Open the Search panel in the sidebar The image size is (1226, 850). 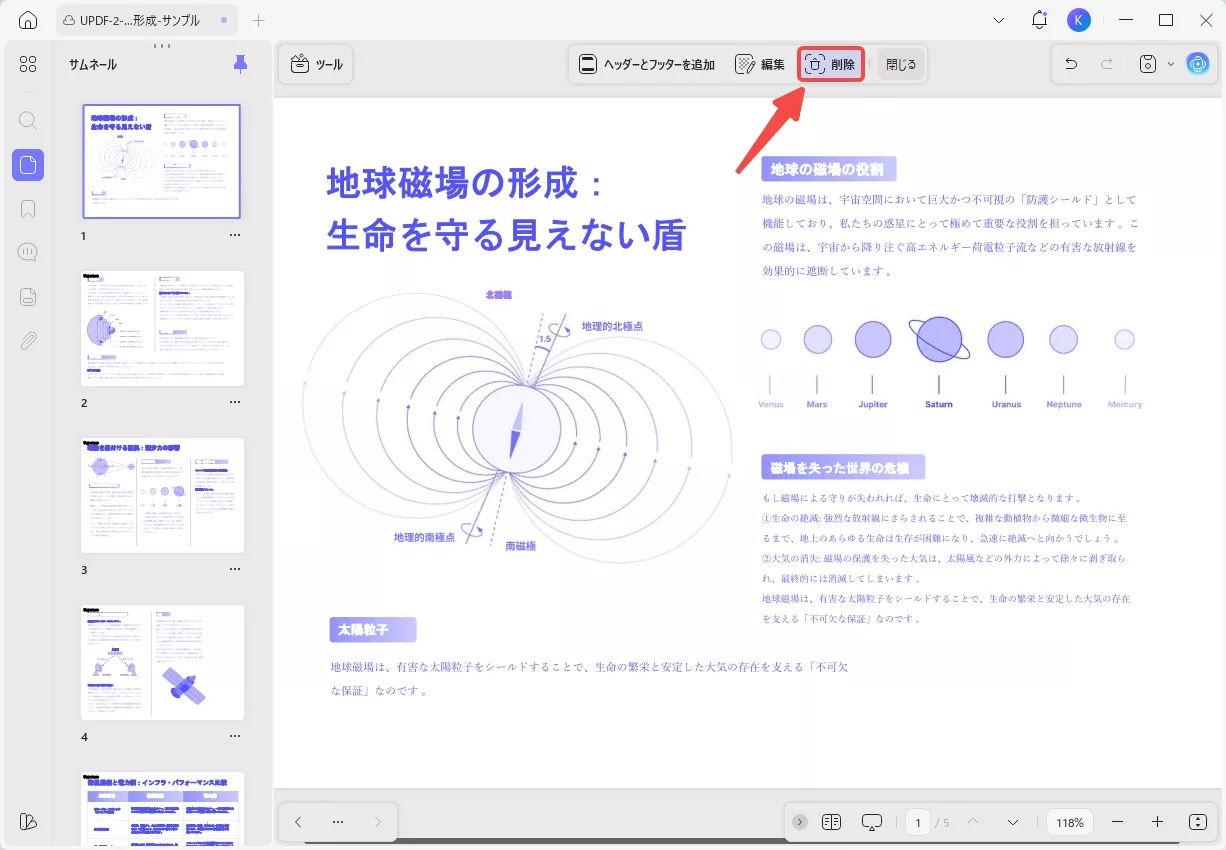(x=27, y=120)
